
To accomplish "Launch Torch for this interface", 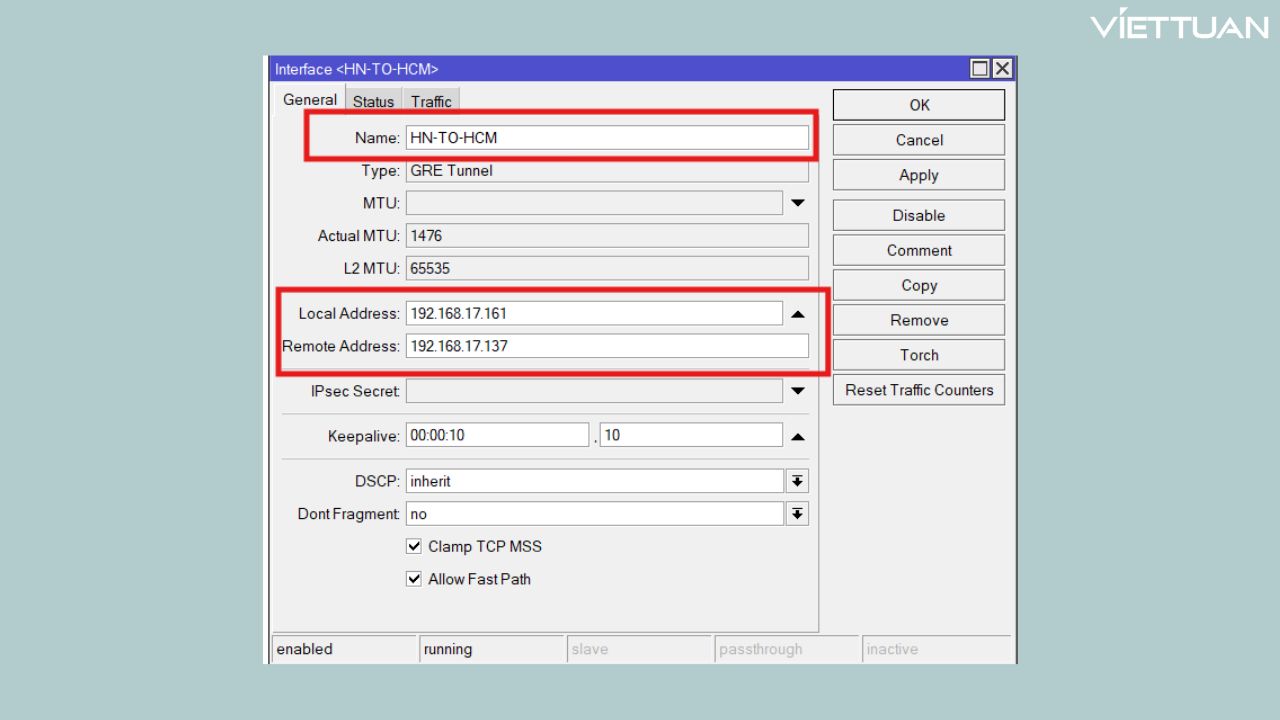I will click(x=917, y=354).
